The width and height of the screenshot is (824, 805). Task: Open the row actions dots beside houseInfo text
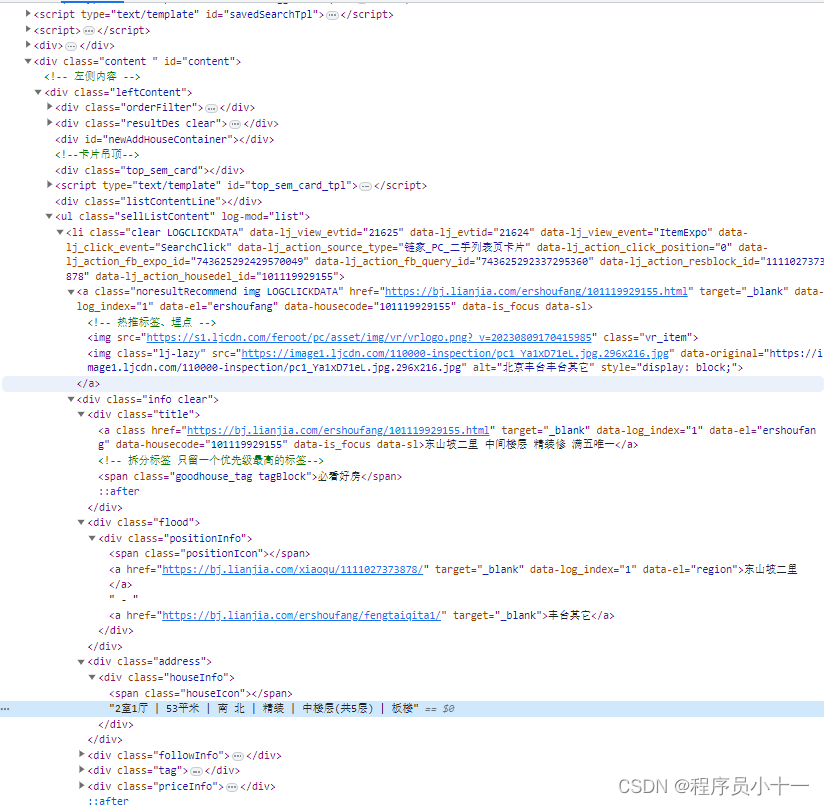tap(5, 709)
